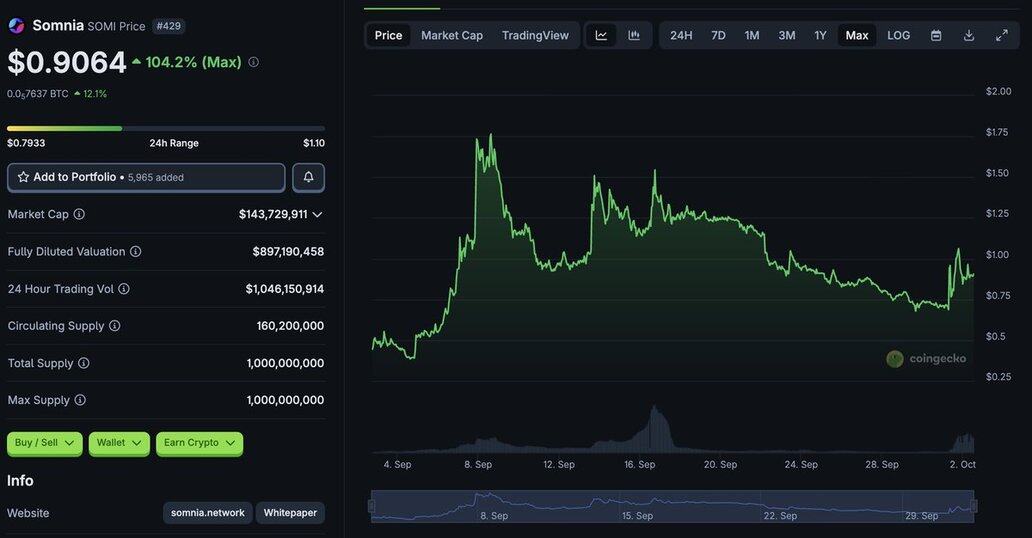Open the Wallet dropdown

coord(119,443)
